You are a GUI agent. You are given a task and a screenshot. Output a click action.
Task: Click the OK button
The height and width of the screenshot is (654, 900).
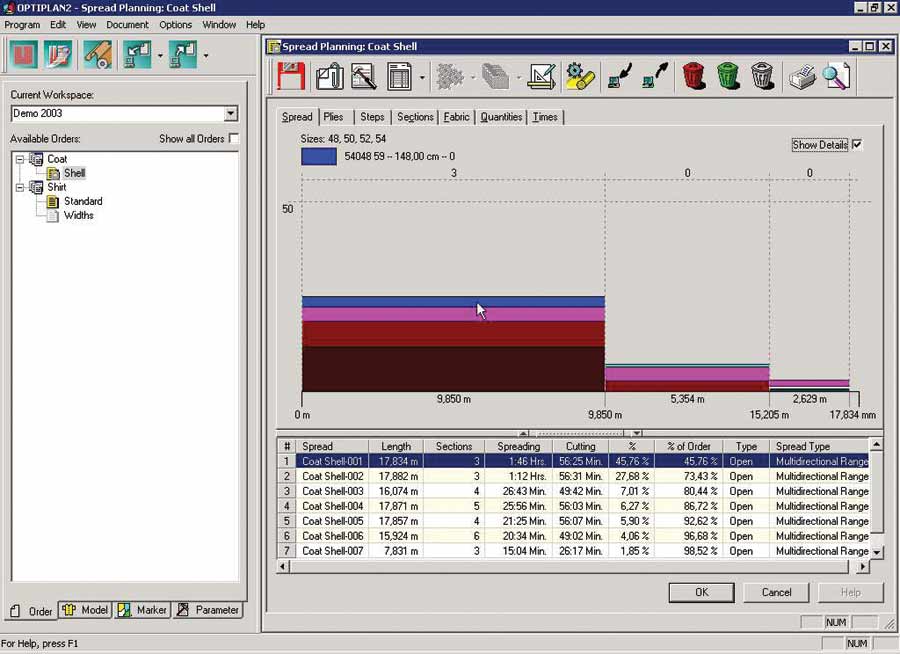[x=701, y=592]
